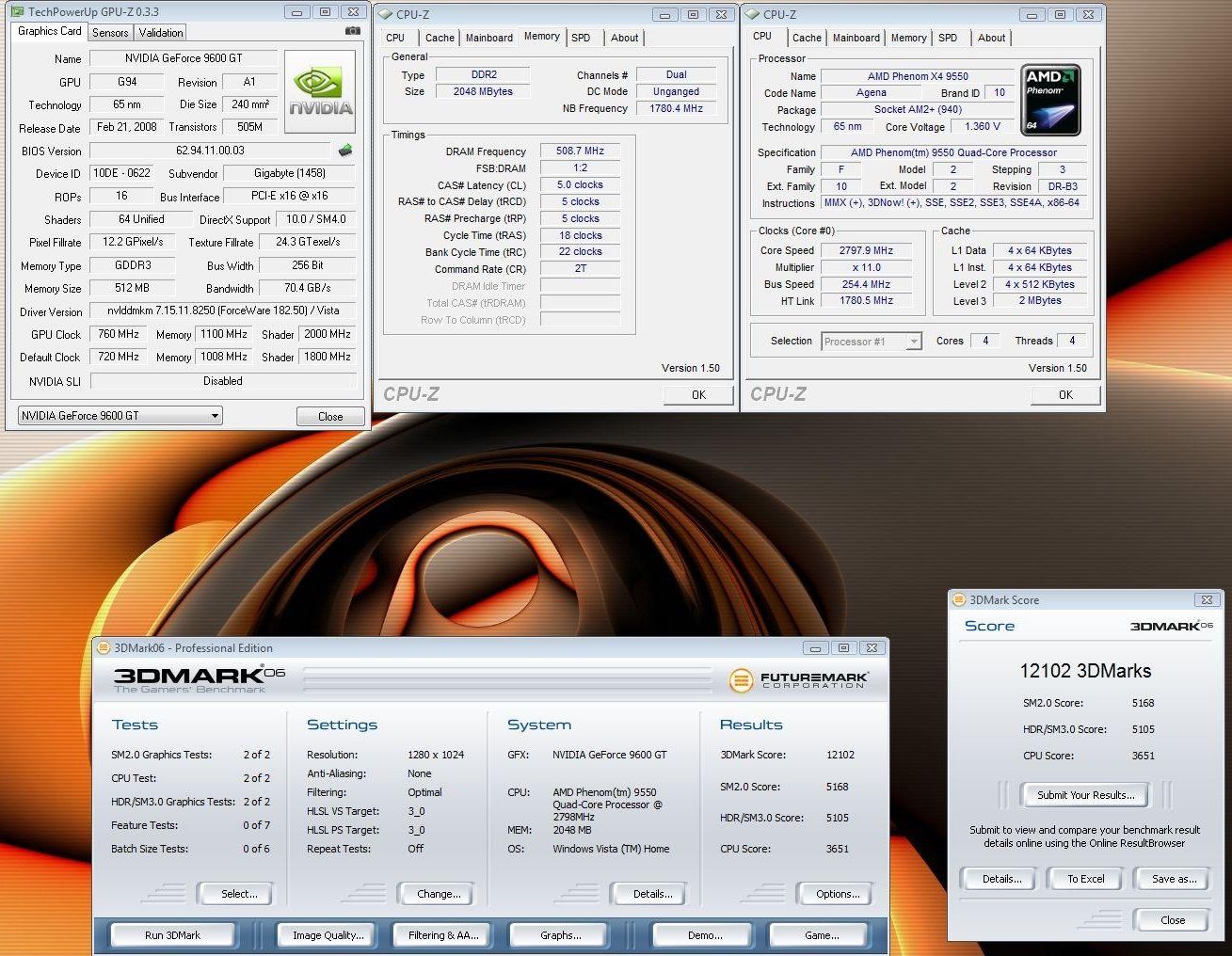Click the Specification field in CPU-Z
The height and width of the screenshot is (956, 1232).
tap(953, 152)
